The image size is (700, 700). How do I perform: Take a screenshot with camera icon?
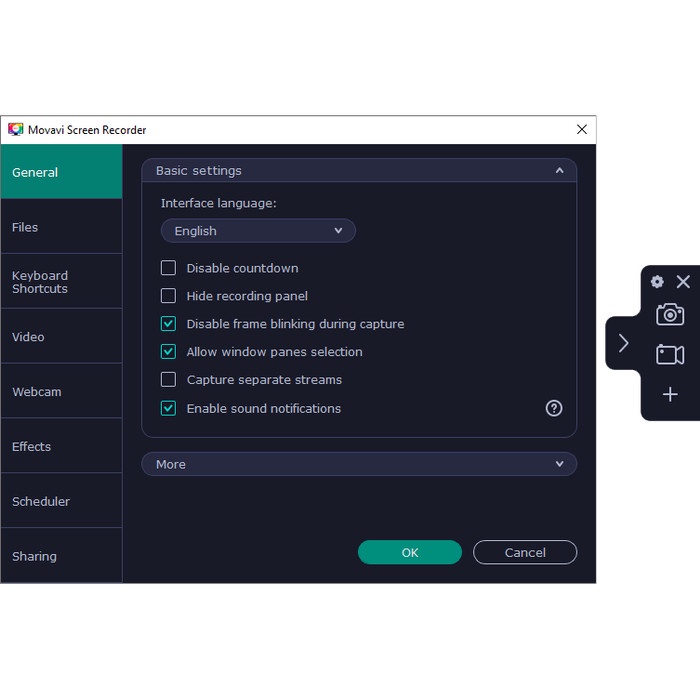(x=670, y=315)
